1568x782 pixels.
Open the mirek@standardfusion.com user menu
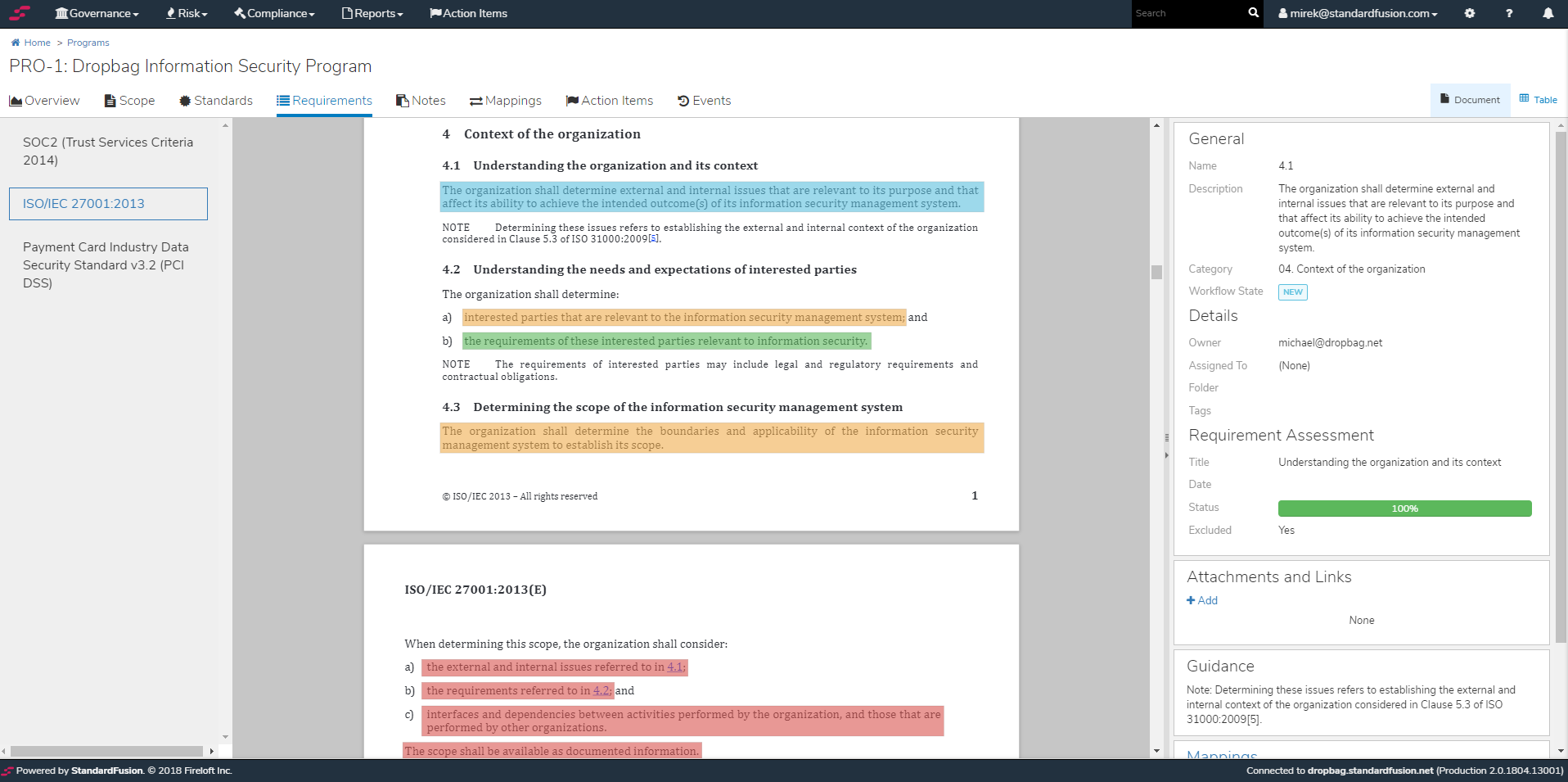pos(1358,13)
